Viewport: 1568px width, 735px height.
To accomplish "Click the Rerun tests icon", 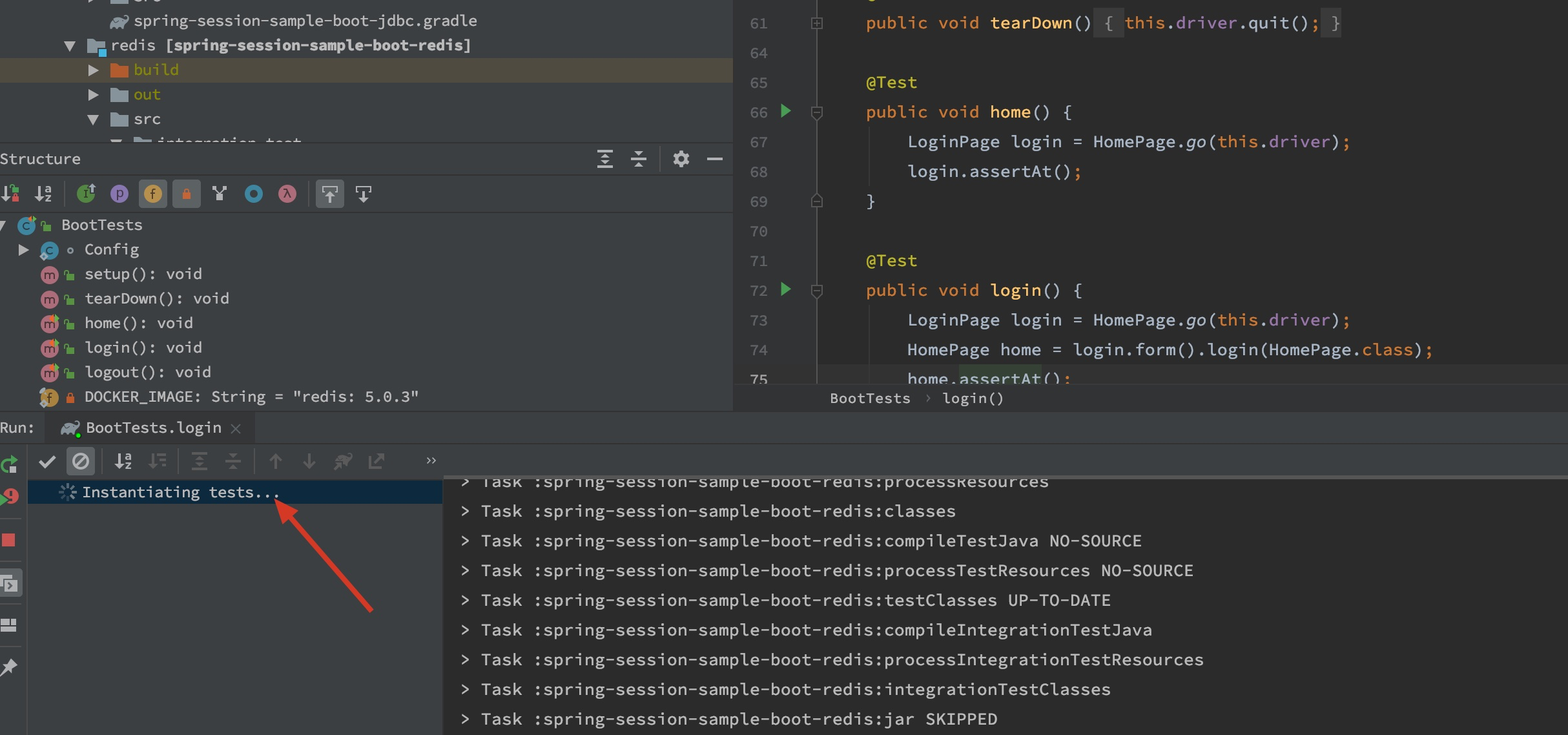I will (8, 464).
